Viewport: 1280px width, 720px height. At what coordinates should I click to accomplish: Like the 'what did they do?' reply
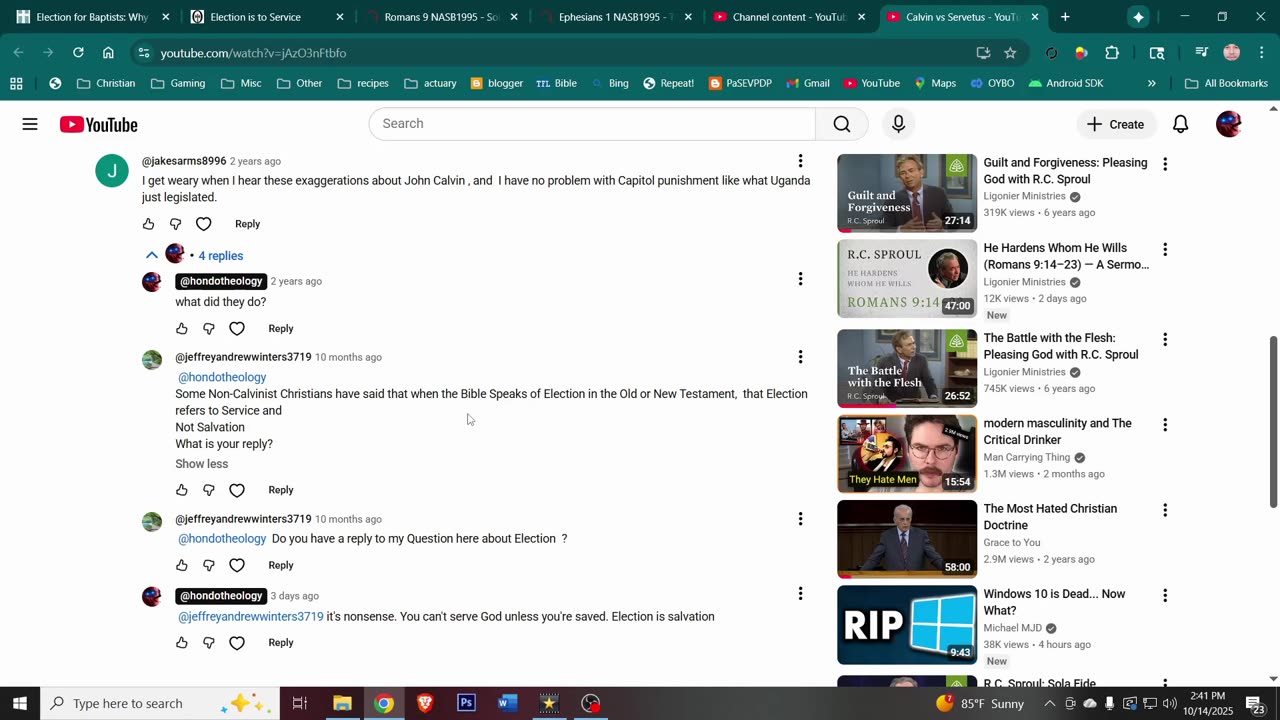click(182, 328)
